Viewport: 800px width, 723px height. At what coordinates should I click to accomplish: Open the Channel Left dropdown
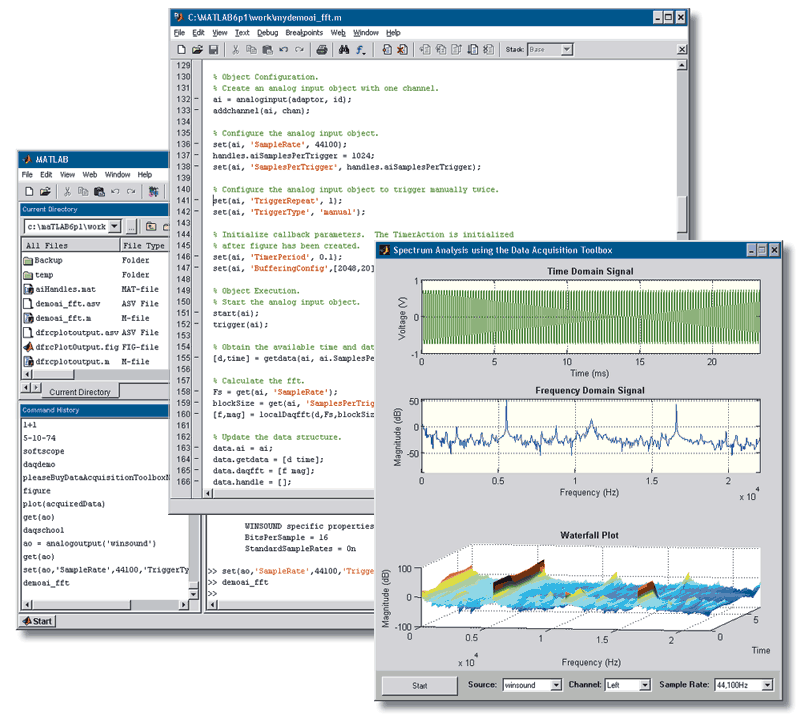pyautogui.click(x=645, y=685)
